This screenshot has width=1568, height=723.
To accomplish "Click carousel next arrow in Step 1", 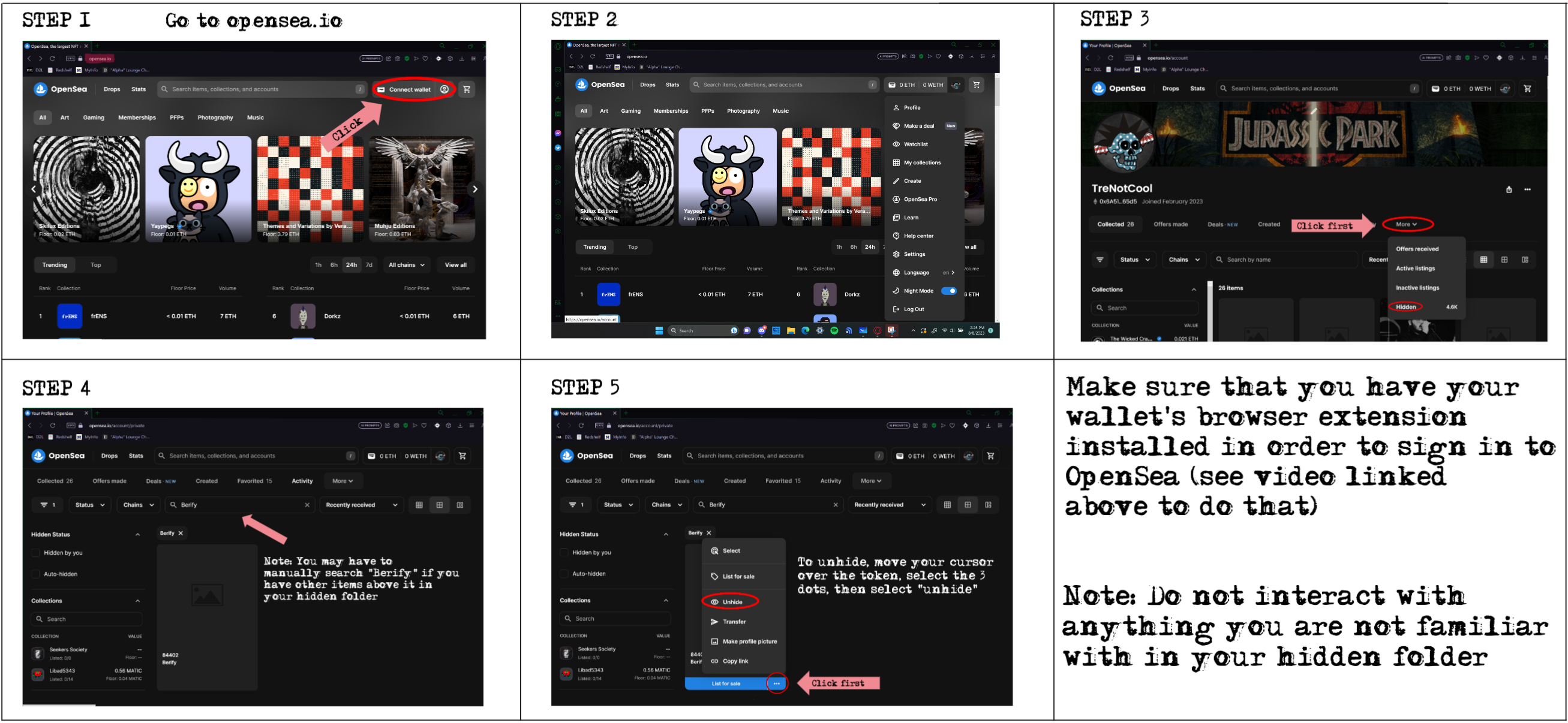I will pos(475,189).
